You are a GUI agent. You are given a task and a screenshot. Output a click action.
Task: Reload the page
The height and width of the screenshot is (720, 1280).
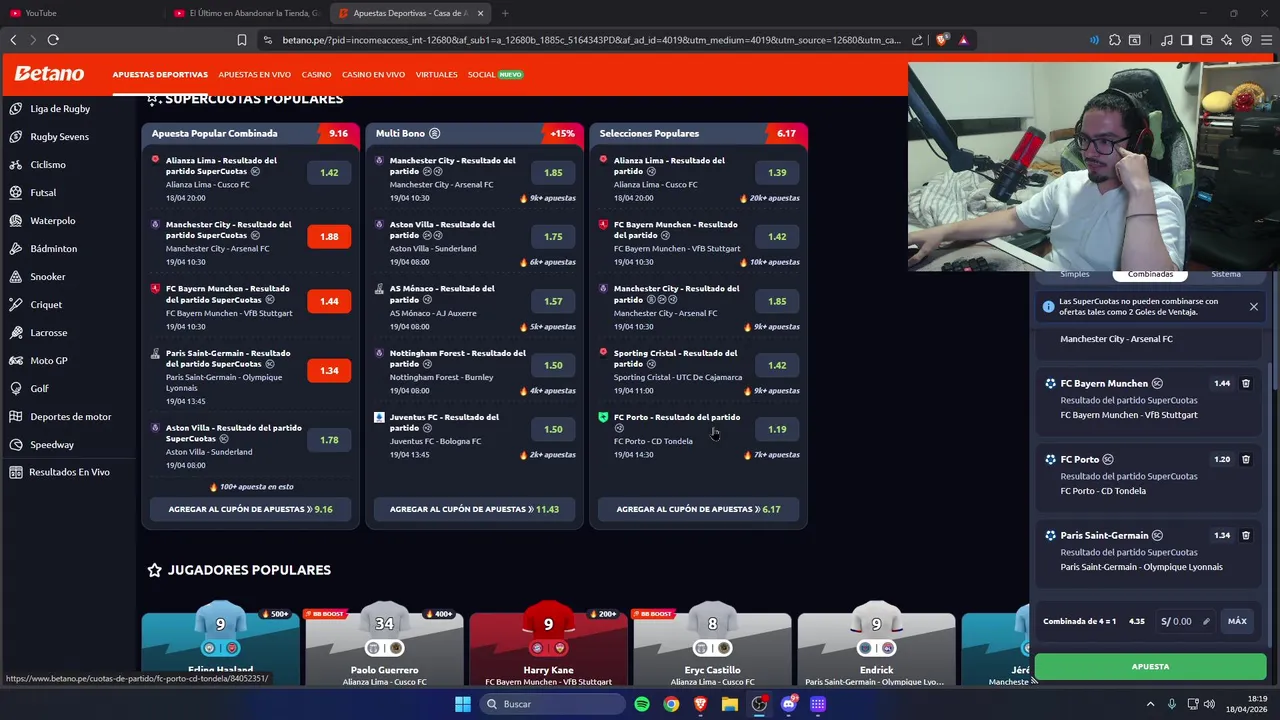click(x=53, y=40)
